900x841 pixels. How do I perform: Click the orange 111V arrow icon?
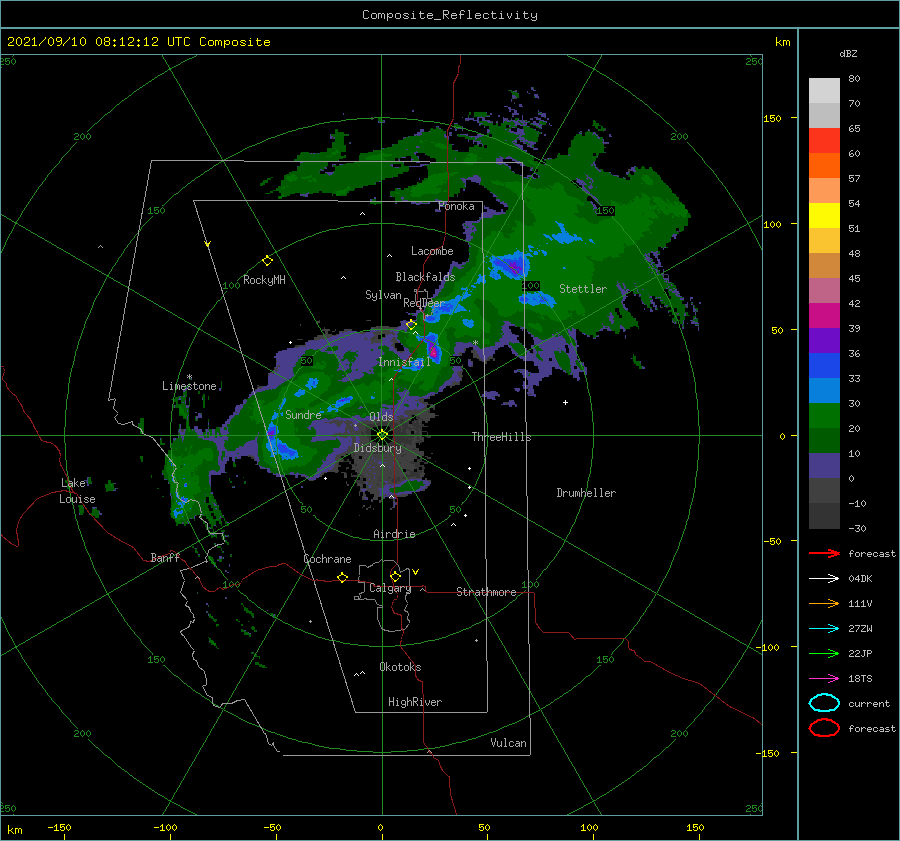pos(824,603)
